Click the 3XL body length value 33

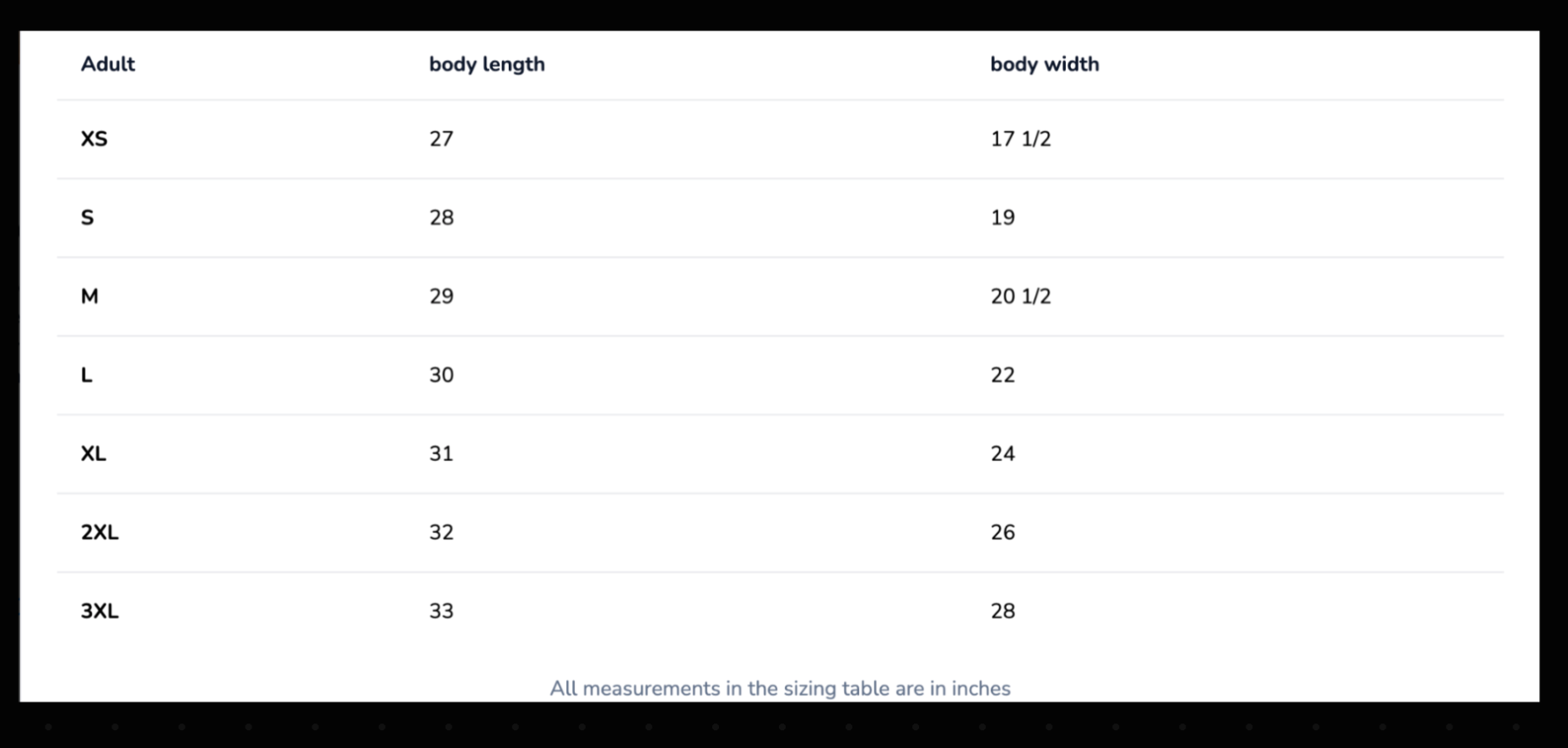pos(441,610)
